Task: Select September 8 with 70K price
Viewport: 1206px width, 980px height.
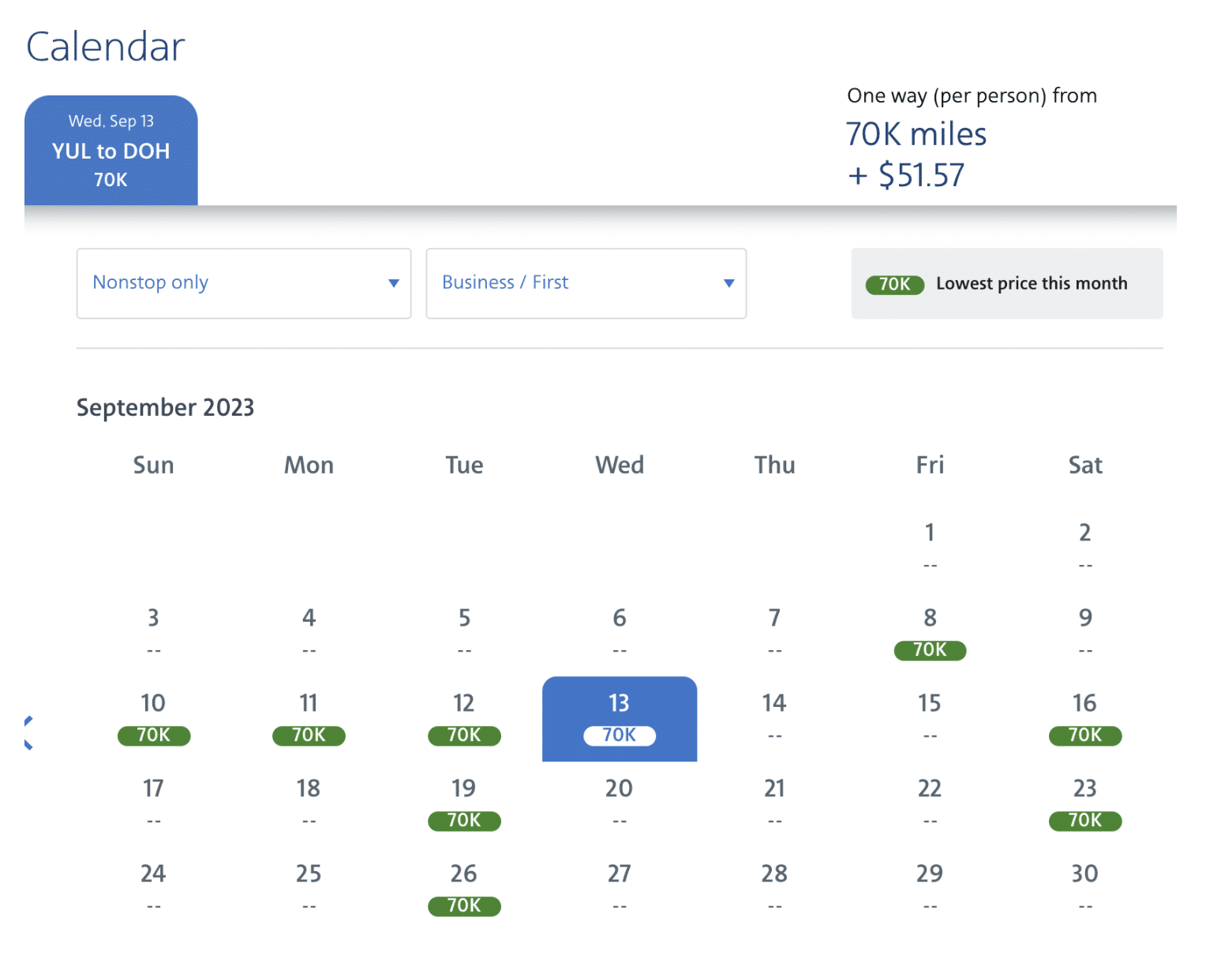Action: pos(930,634)
